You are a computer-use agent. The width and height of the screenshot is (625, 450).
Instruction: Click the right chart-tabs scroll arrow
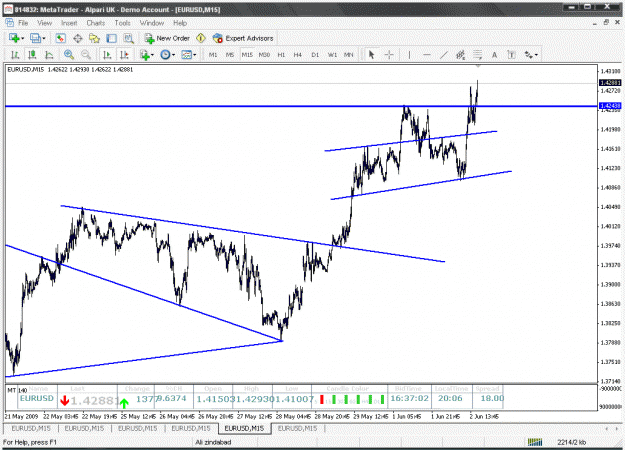618,428
